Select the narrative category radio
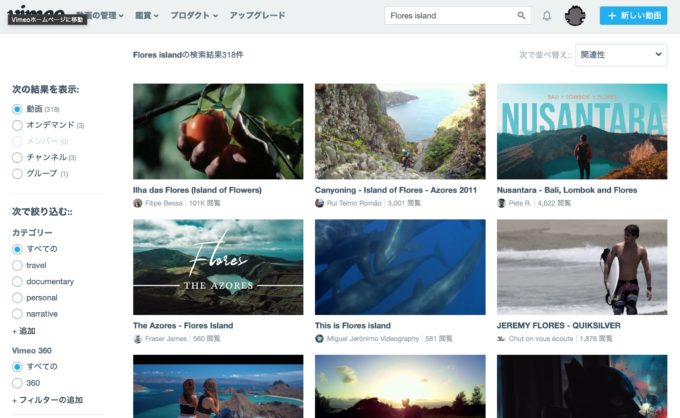 pos(17,314)
